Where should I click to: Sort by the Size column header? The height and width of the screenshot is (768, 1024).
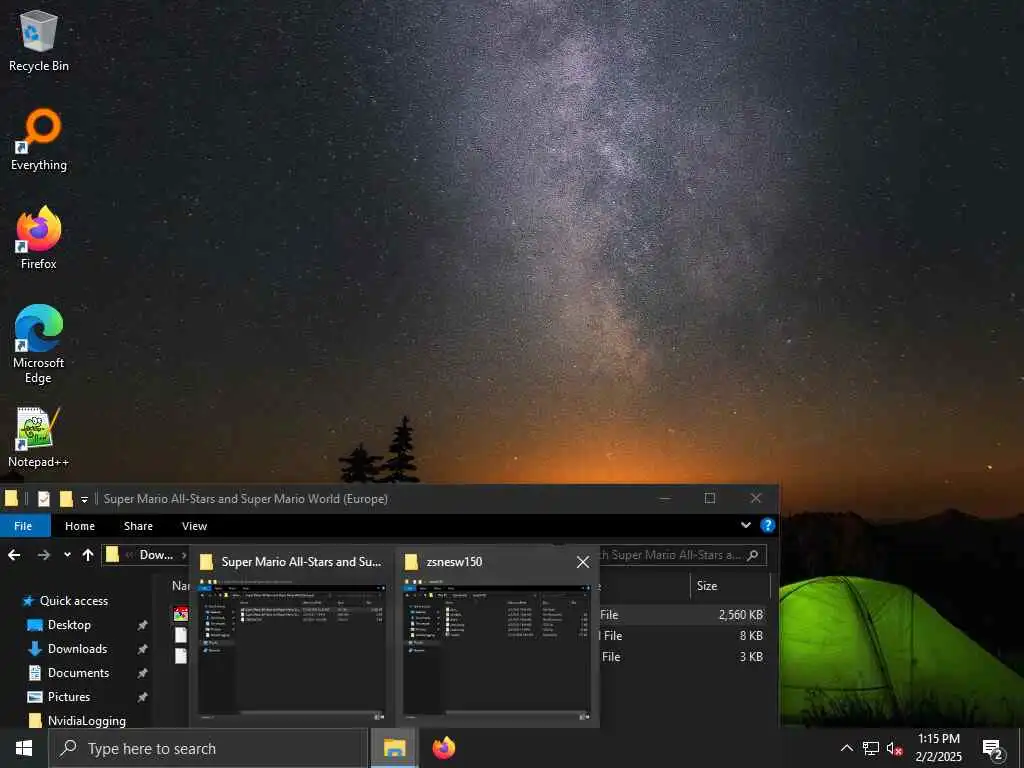pos(729,586)
